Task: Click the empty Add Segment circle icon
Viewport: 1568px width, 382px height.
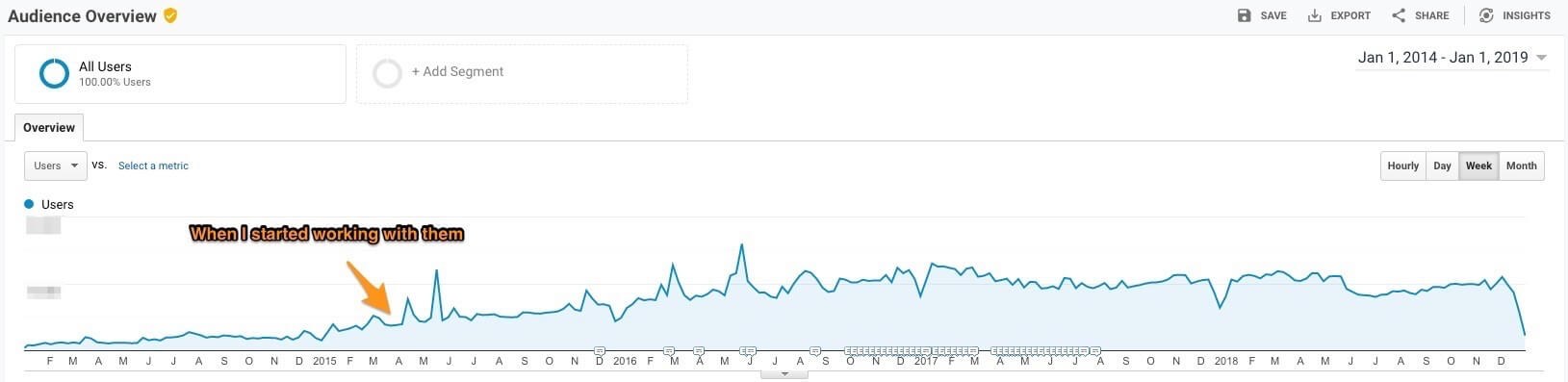Action: point(387,73)
